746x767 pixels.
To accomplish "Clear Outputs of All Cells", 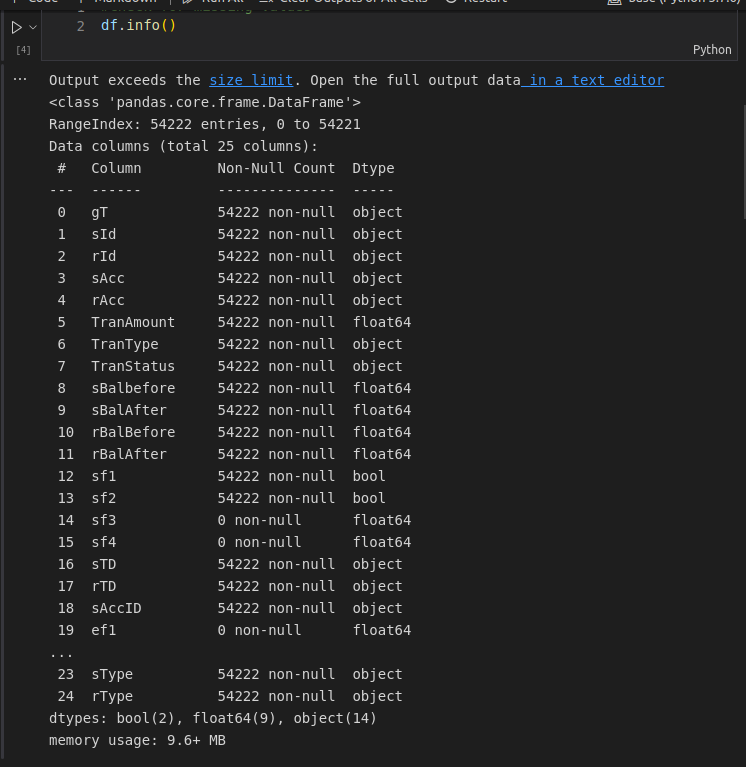I will (x=343, y=2).
